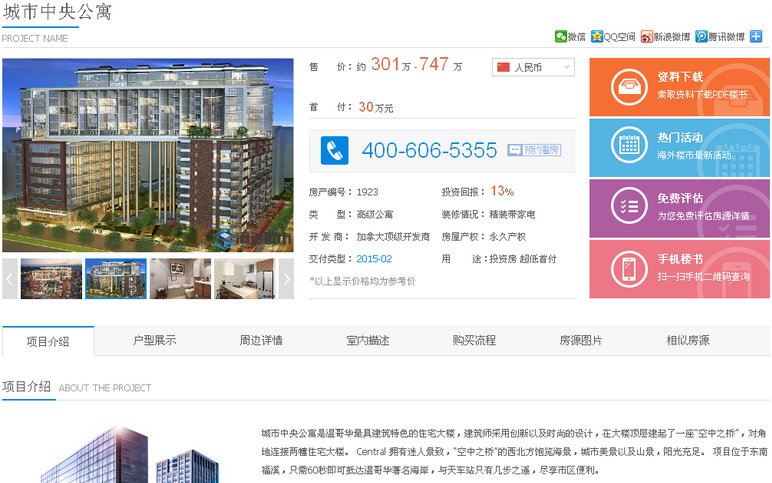Image resolution: width=772 pixels, height=483 pixels.
Task: Open 免费评估 purple panel title
Action: click(x=680, y=198)
